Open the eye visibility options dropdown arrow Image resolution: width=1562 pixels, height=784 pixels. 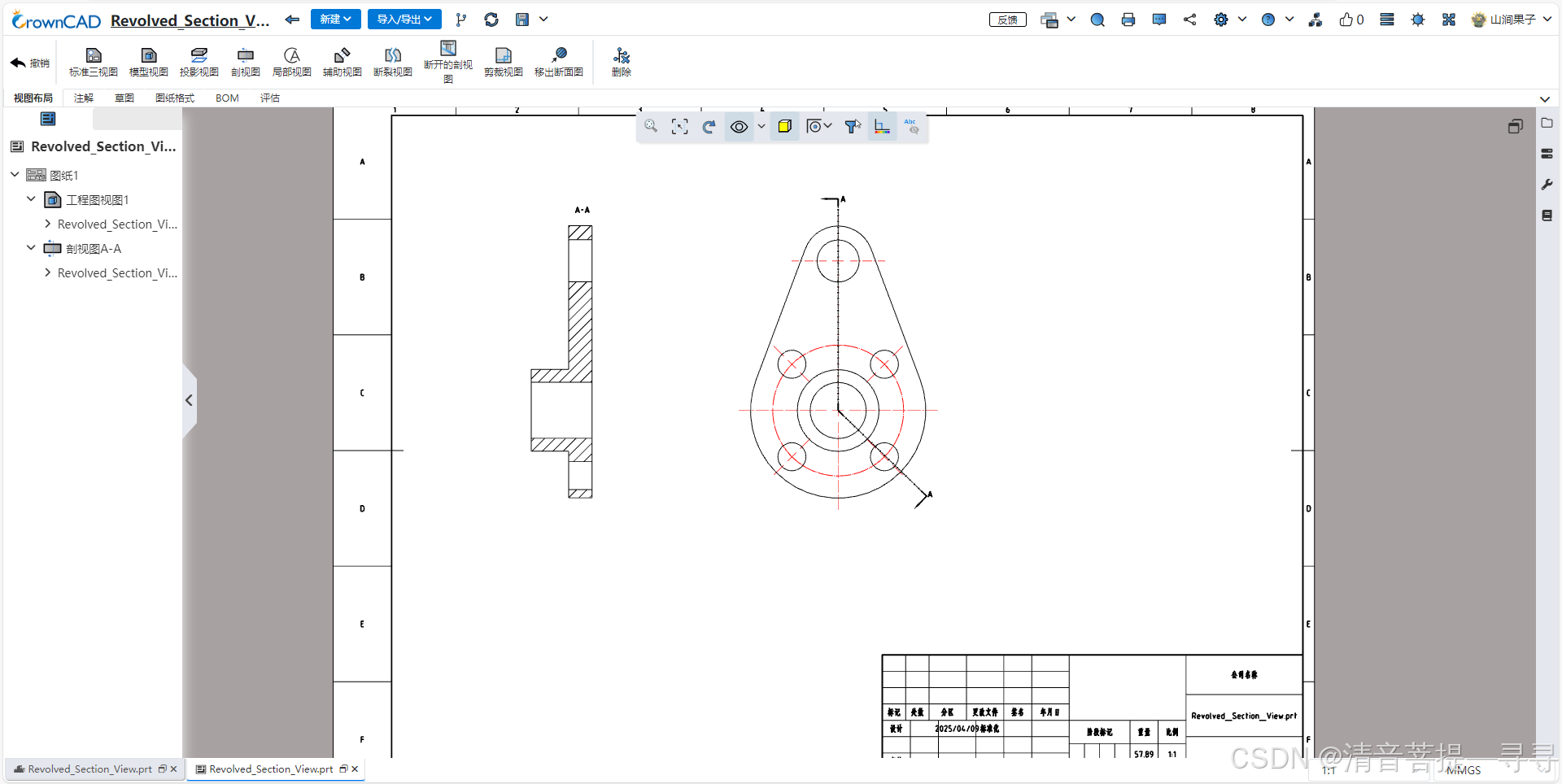pyautogui.click(x=761, y=126)
